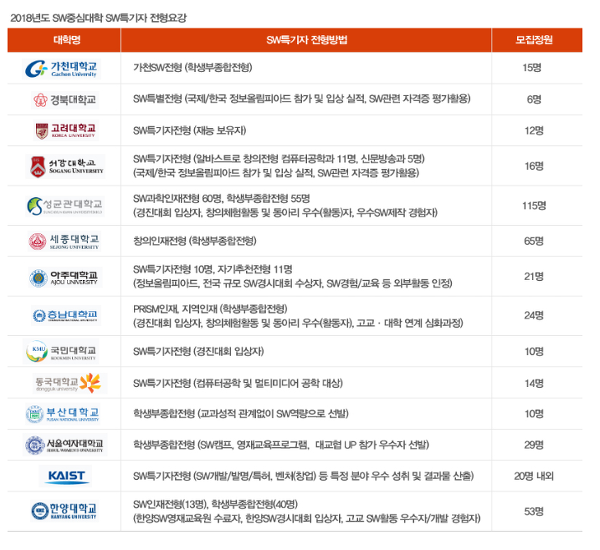Click the 부산대학교 교과성적 관계없이 description
This screenshot has height=550, width=600.
coord(241,414)
